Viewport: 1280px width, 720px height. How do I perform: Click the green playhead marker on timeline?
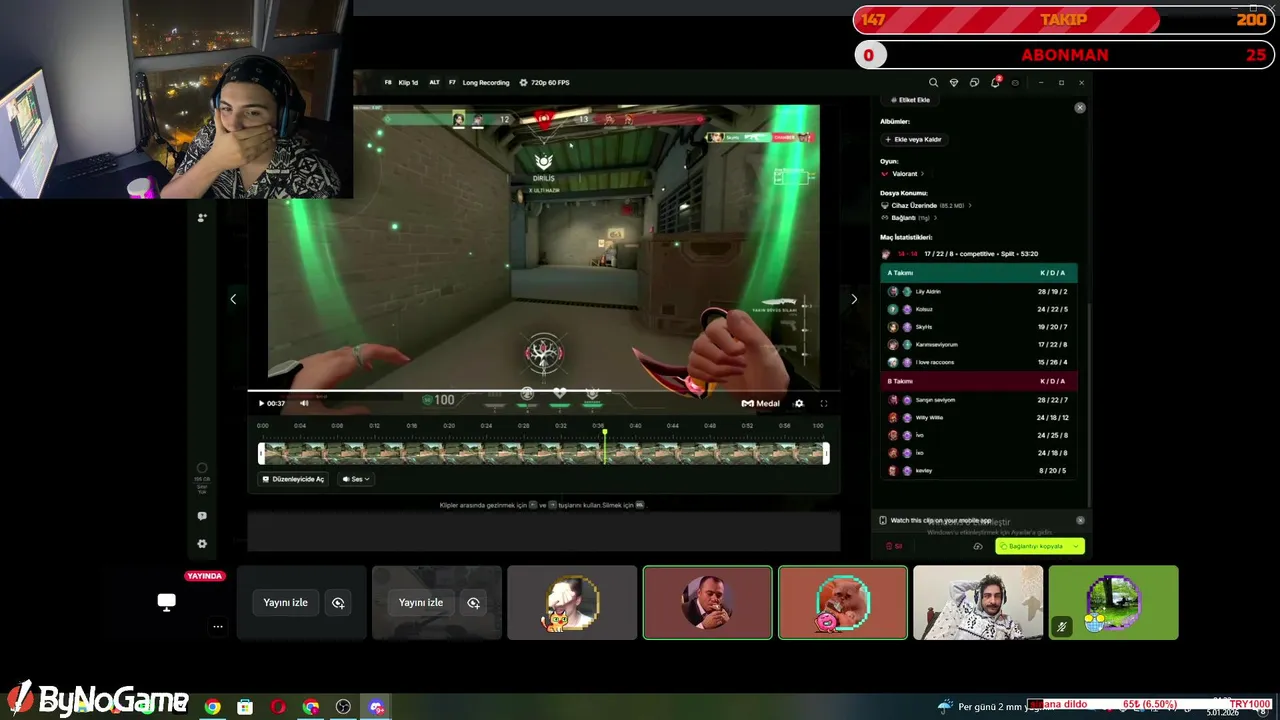[604, 432]
